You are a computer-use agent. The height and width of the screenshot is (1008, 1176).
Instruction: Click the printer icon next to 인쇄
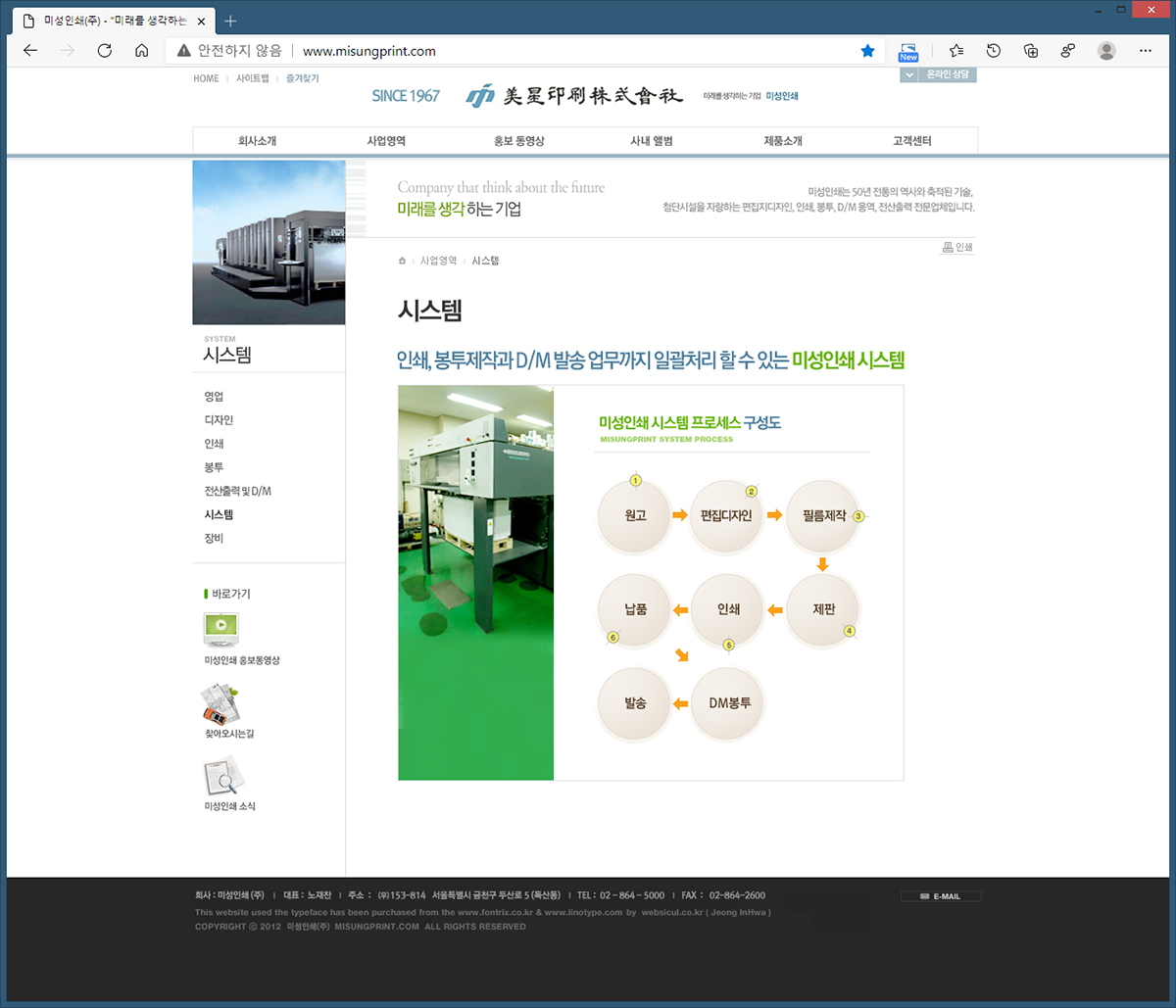point(948,248)
